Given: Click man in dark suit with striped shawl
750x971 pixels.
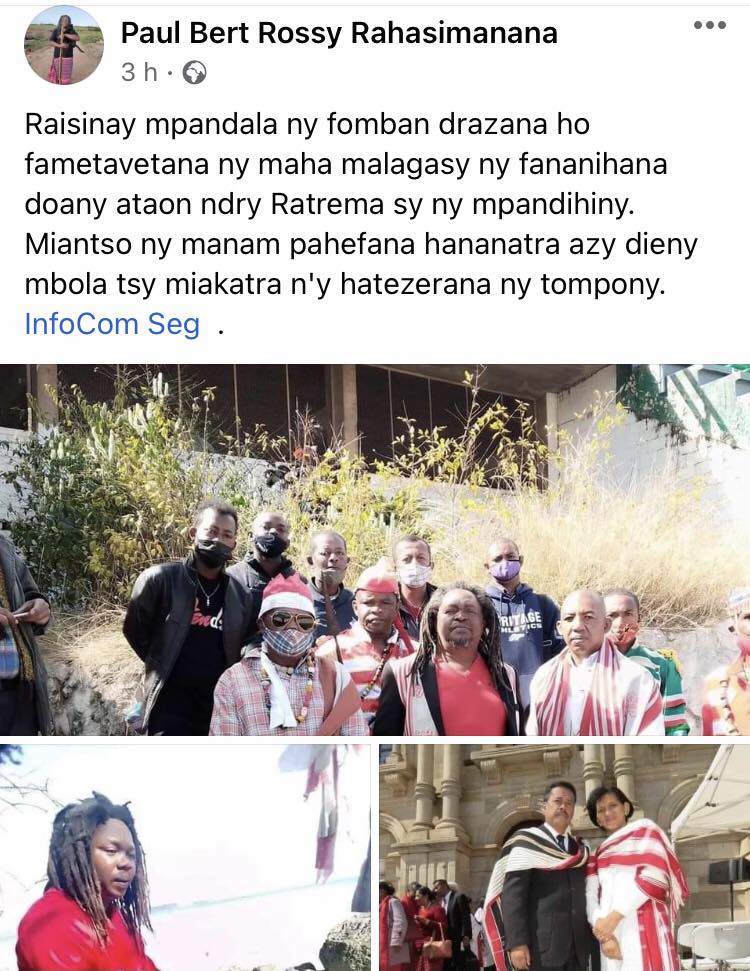Looking at the screenshot, I should click(540, 879).
